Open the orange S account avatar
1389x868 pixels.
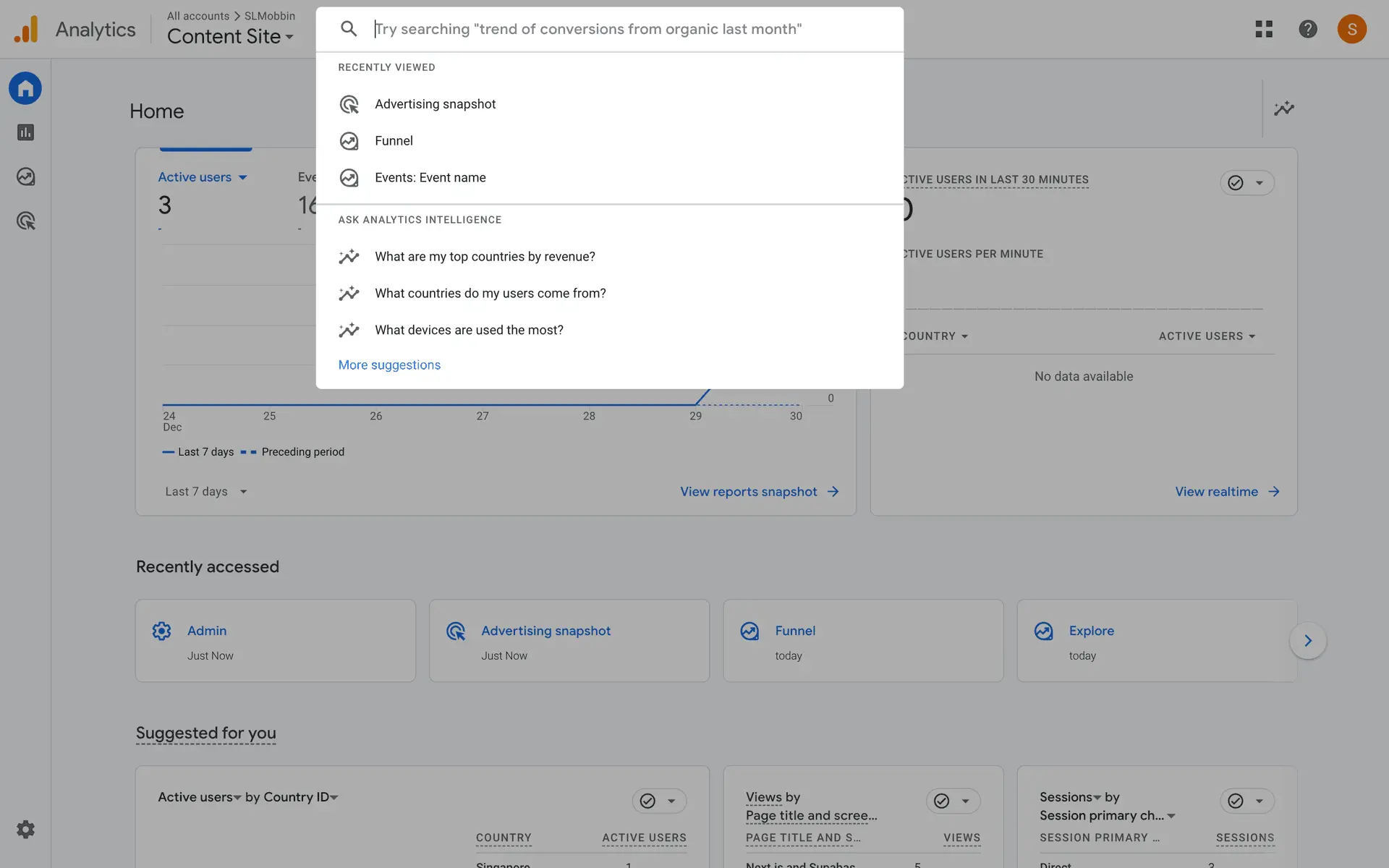point(1351,29)
